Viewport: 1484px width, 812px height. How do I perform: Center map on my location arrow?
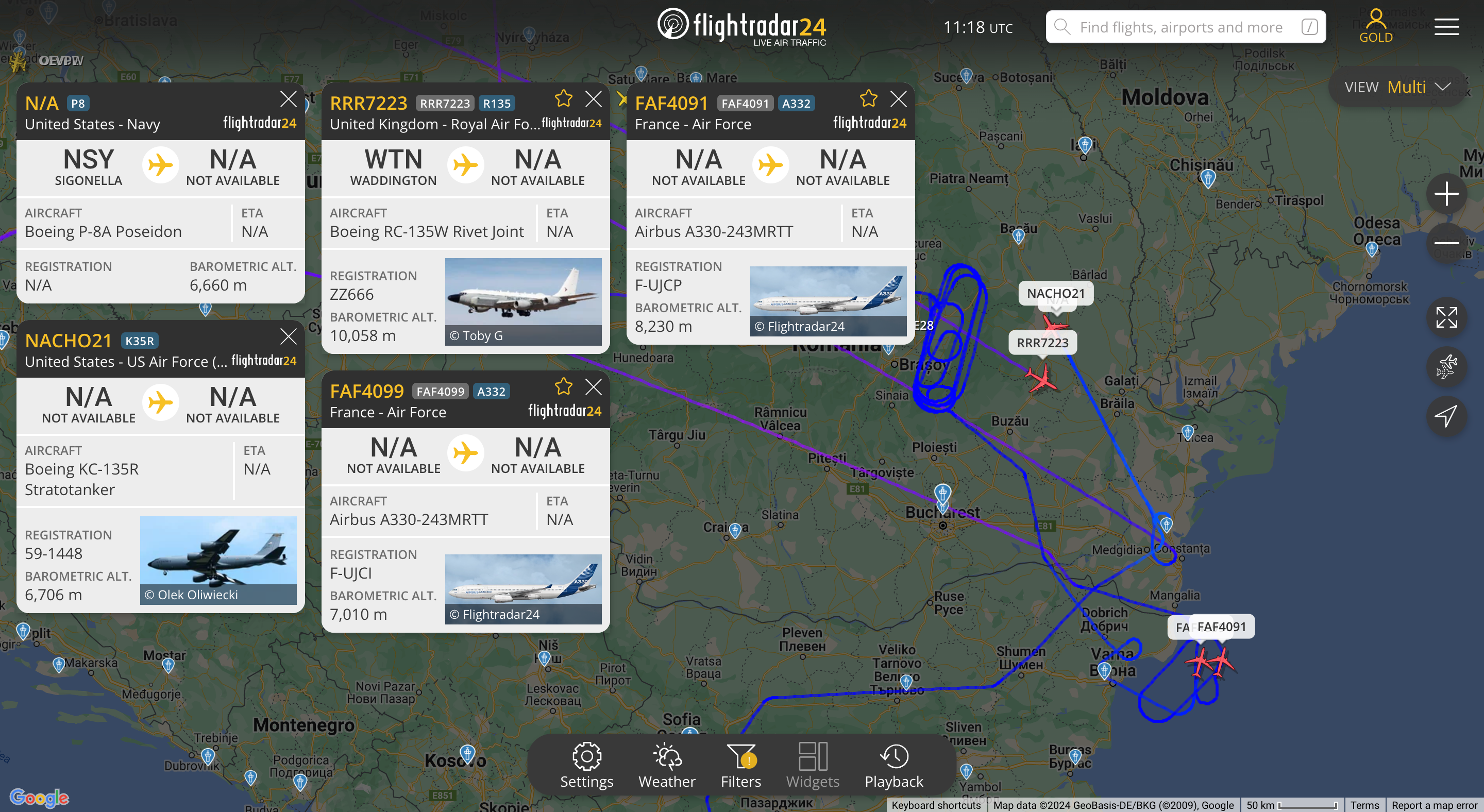click(1446, 416)
